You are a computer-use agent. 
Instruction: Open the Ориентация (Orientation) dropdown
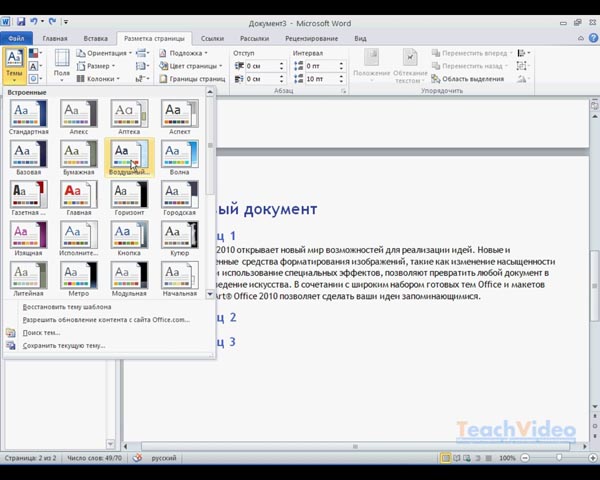pyautogui.click(x=105, y=53)
